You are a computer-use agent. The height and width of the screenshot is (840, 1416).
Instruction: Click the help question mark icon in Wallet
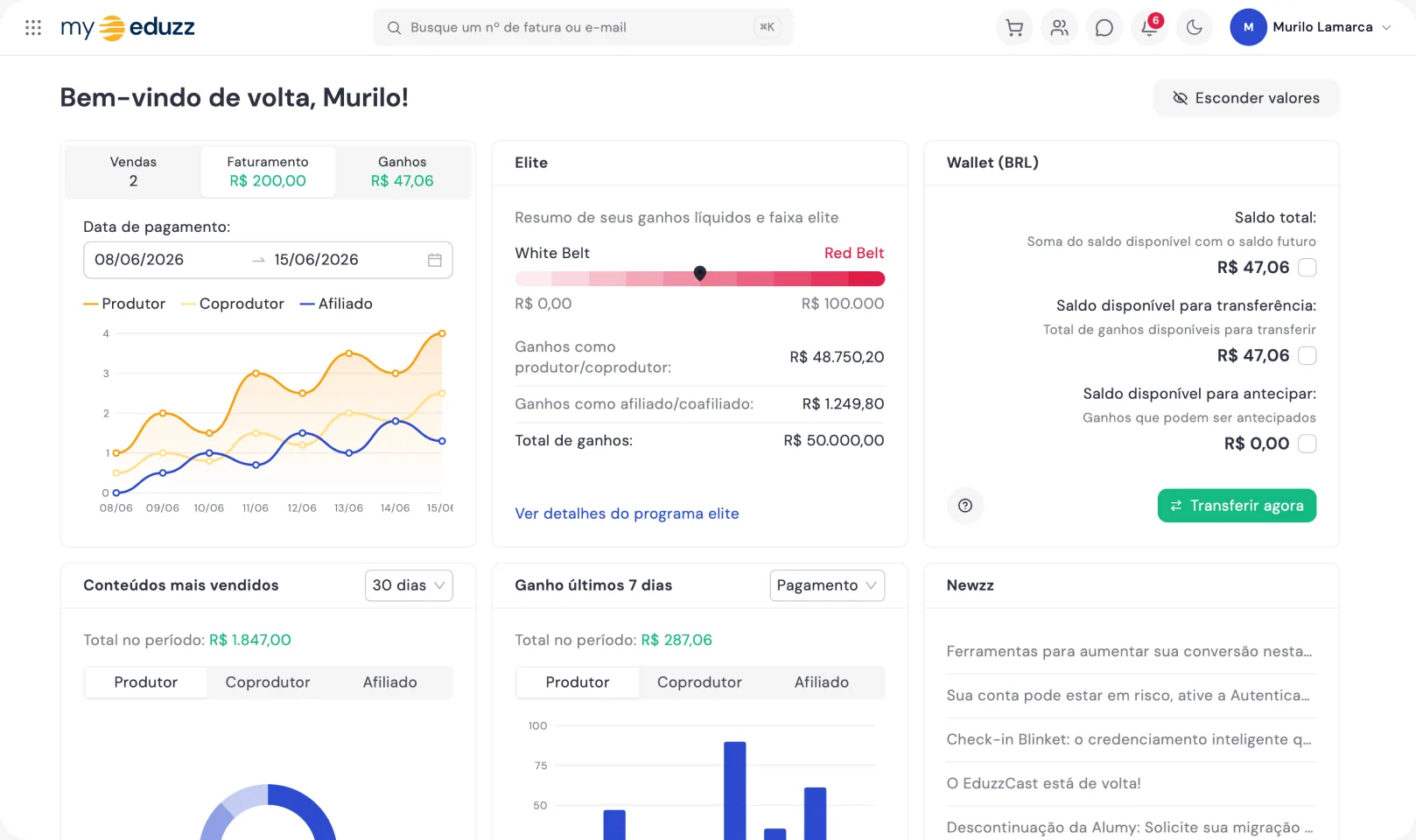tap(965, 506)
